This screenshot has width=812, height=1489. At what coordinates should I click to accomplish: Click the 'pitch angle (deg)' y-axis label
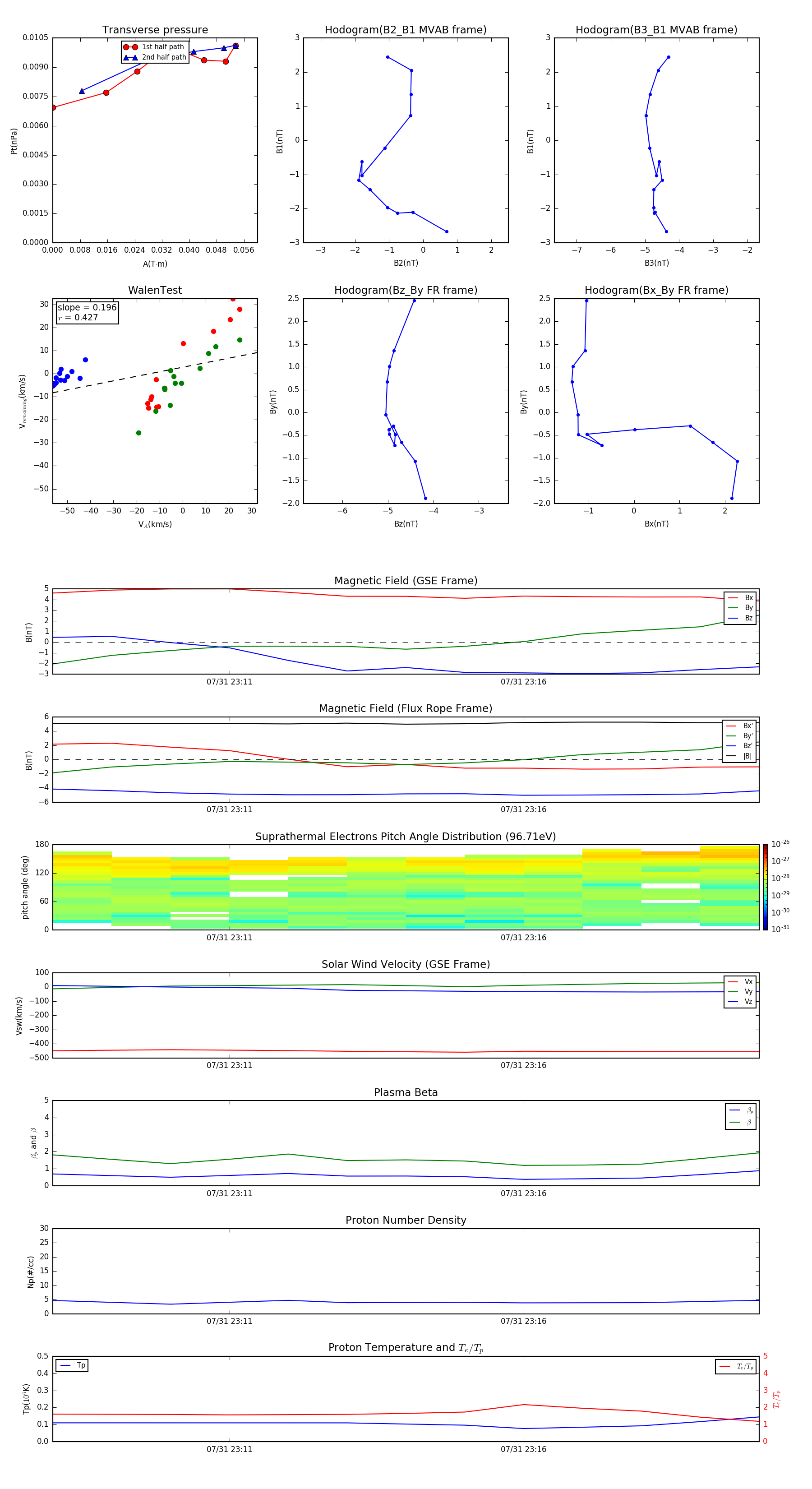click(25, 887)
